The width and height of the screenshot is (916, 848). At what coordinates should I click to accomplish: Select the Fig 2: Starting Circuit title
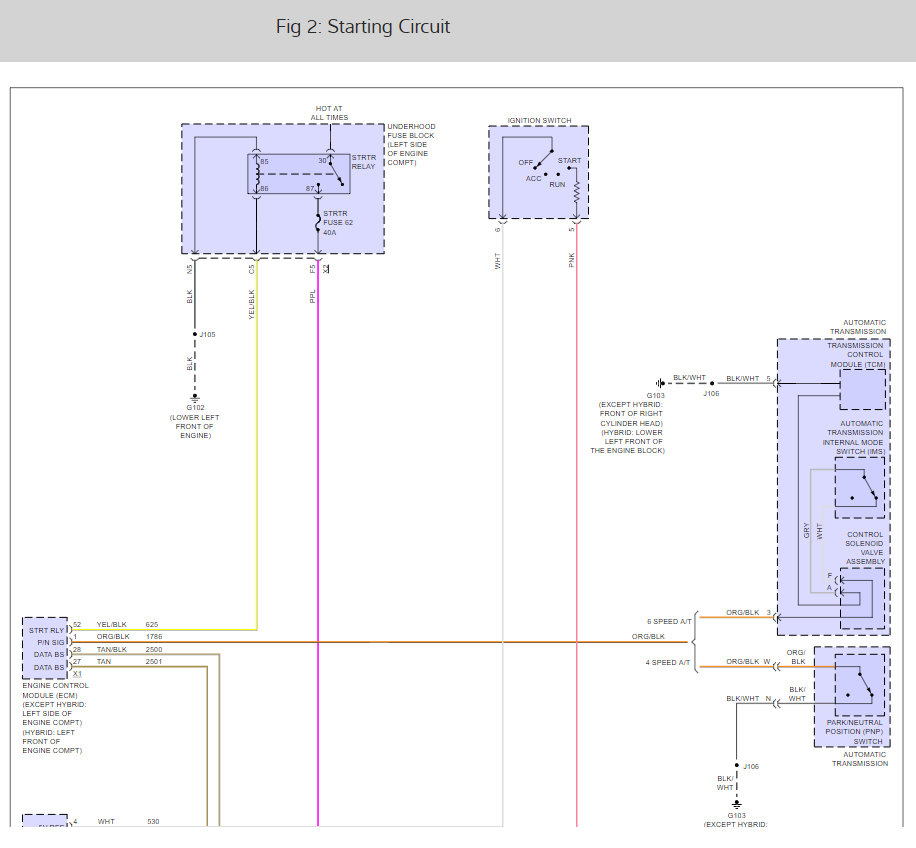[x=363, y=27]
